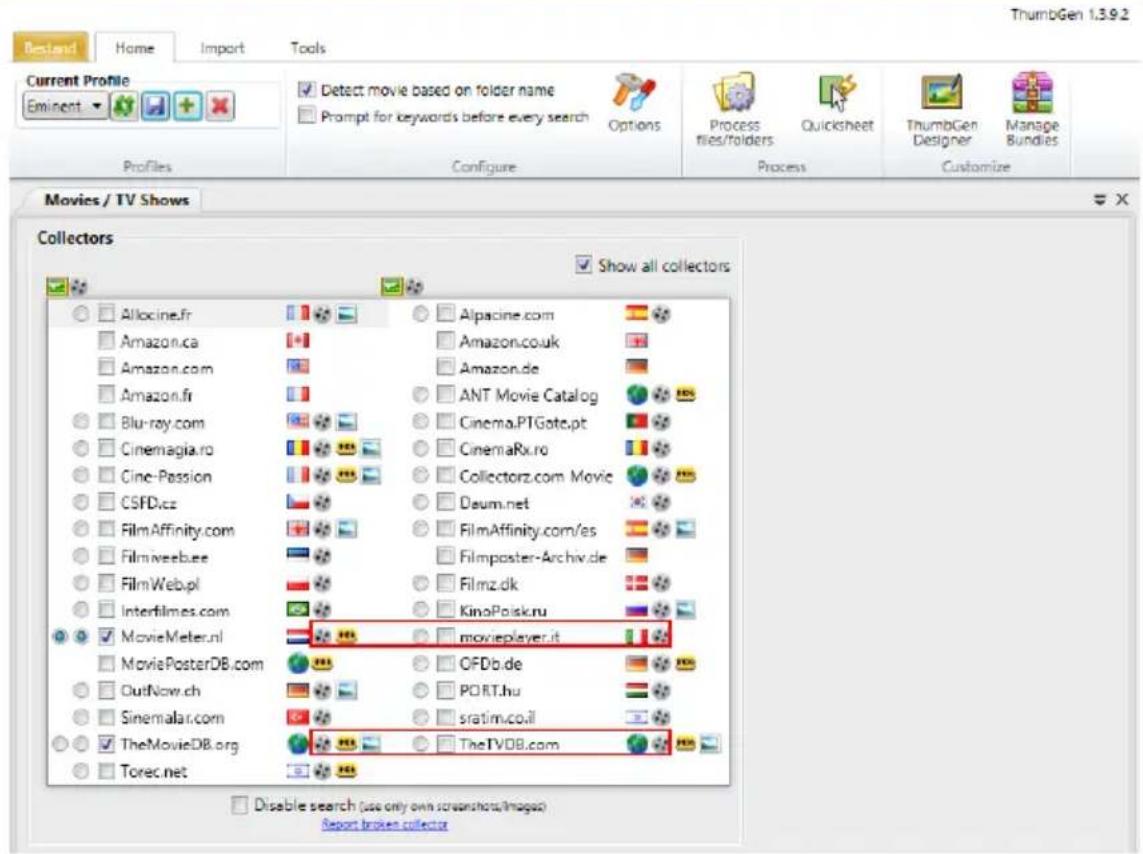Select the Movies / TV Shows tab
Viewport: 1143px width, 854px height.
coord(117,200)
